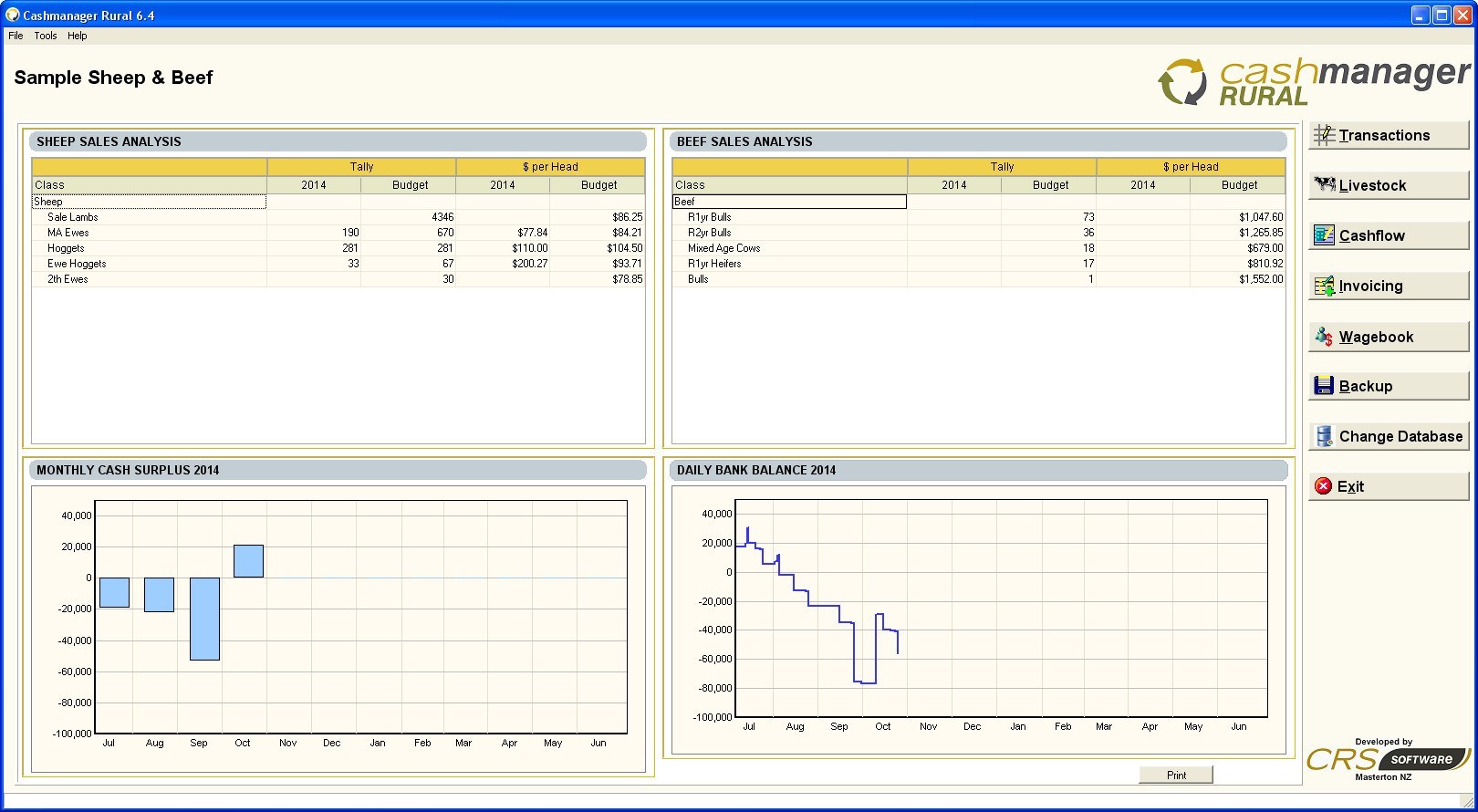
Task: Click the September bar in cash surplus chart
Action: point(204,619)
